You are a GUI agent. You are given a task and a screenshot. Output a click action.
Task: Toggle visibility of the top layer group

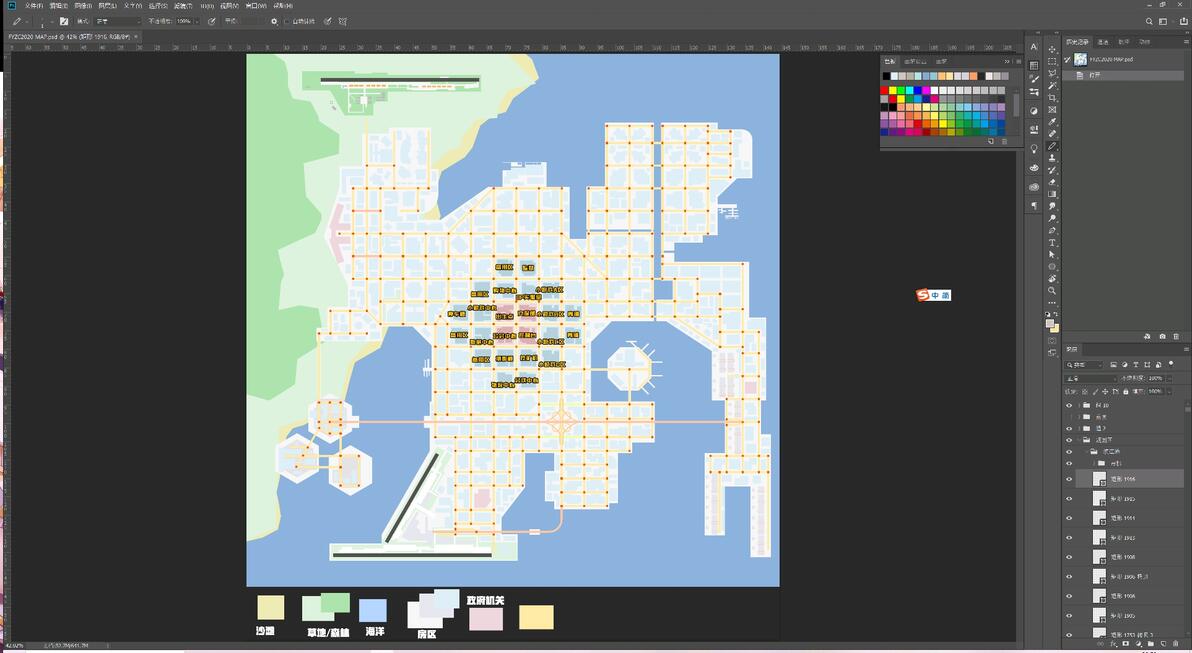click(1069, 405)
